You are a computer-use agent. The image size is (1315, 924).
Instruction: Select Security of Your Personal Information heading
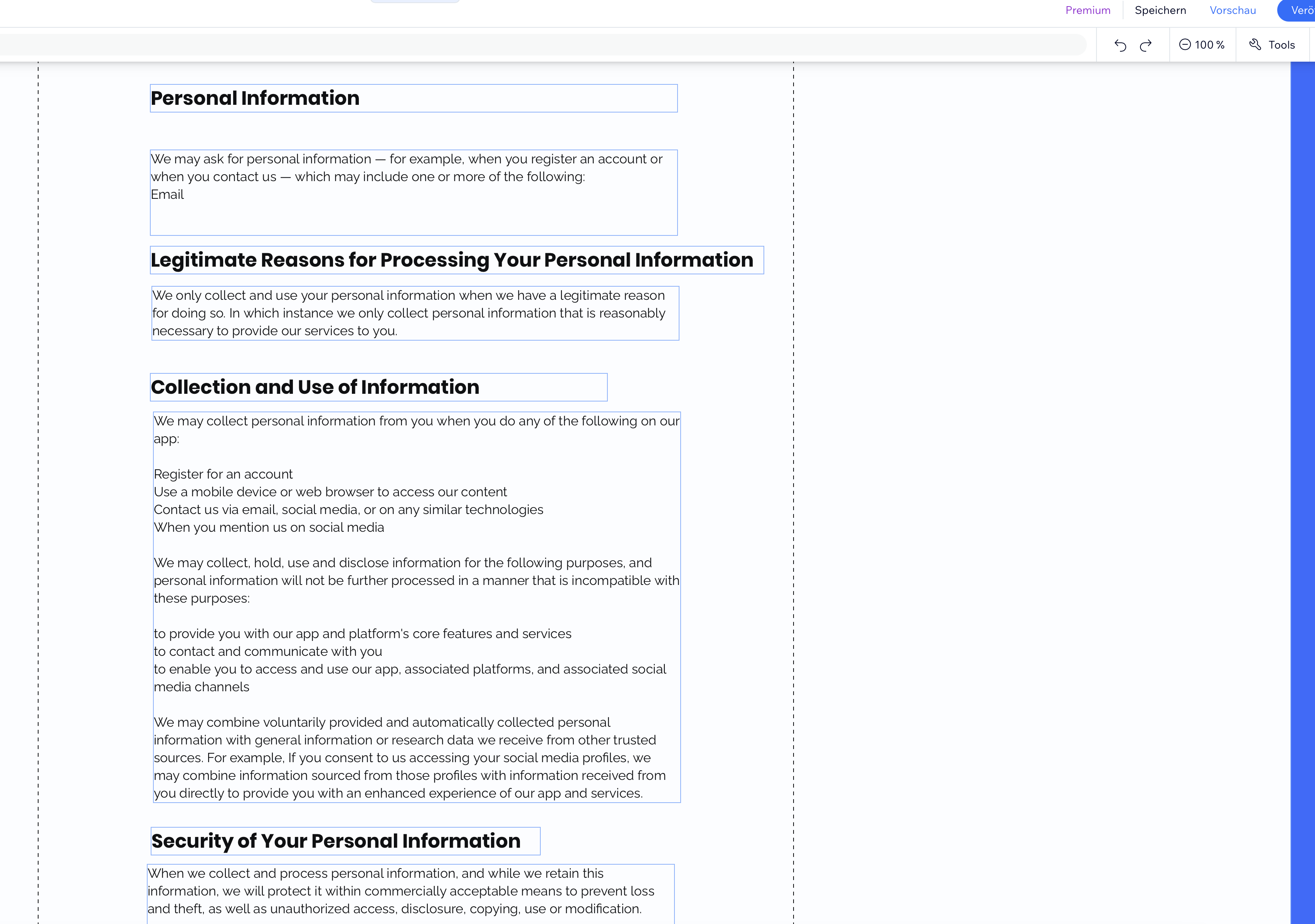click(x=336, y=841)
